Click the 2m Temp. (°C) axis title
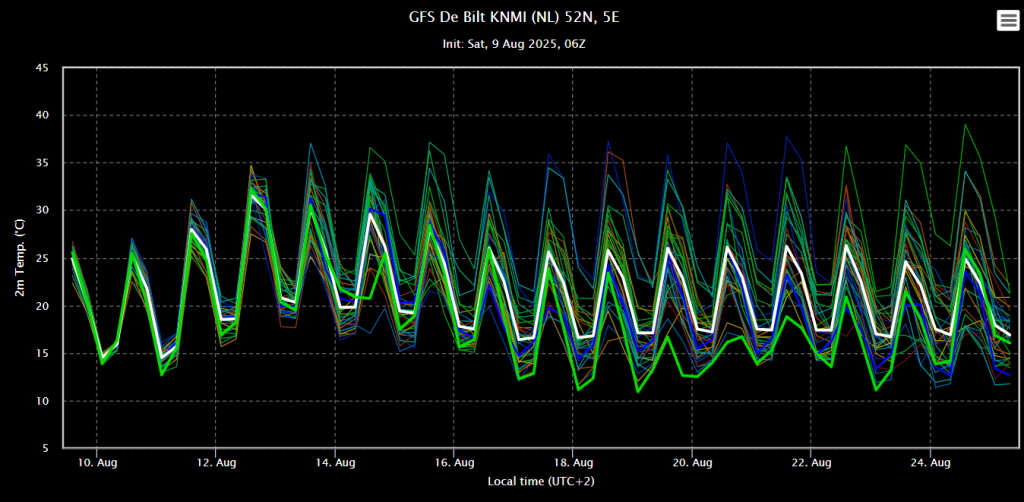 coord(20,259)
